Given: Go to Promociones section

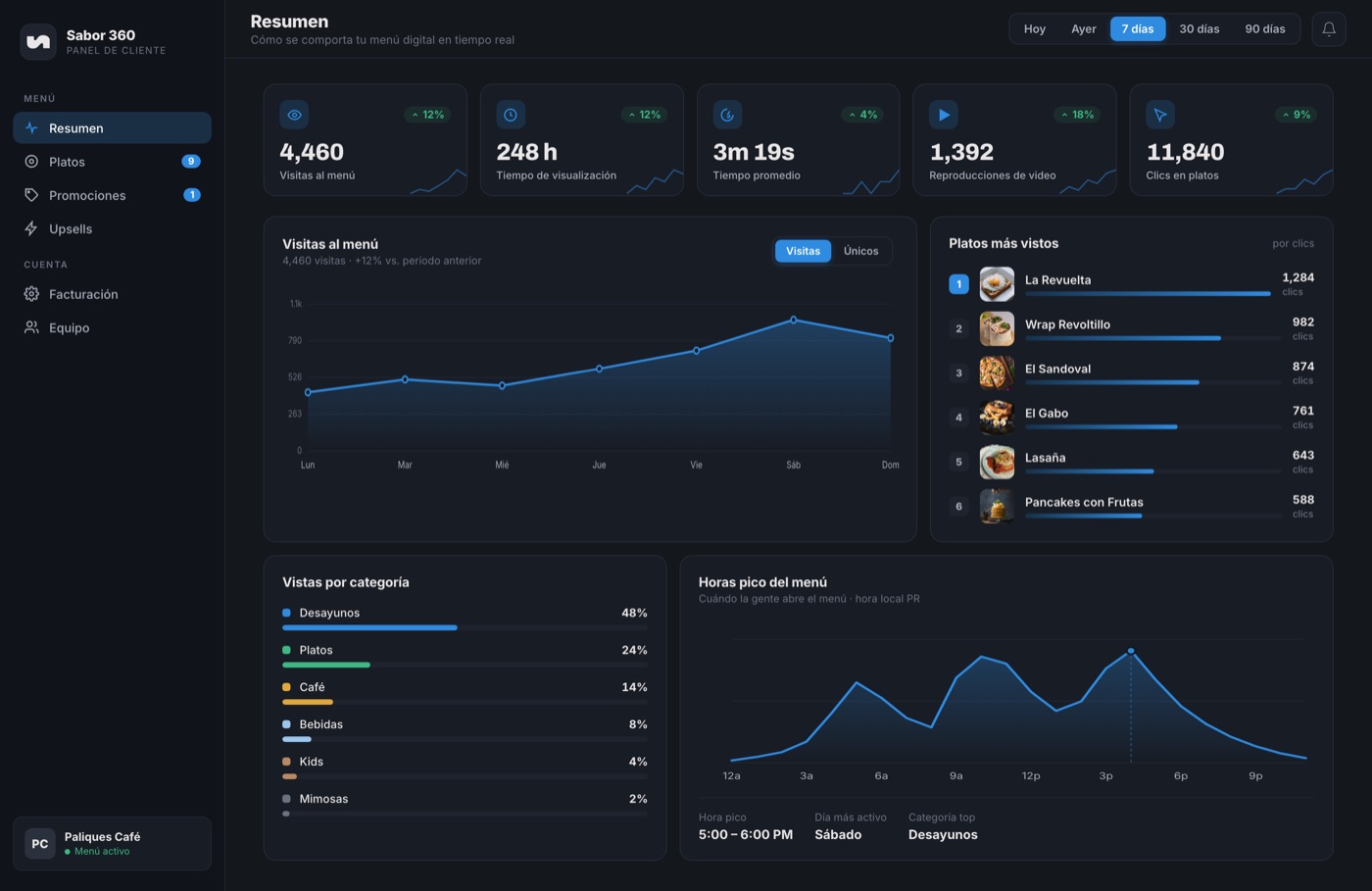Looking at the screenshot, I should (112, 195).
